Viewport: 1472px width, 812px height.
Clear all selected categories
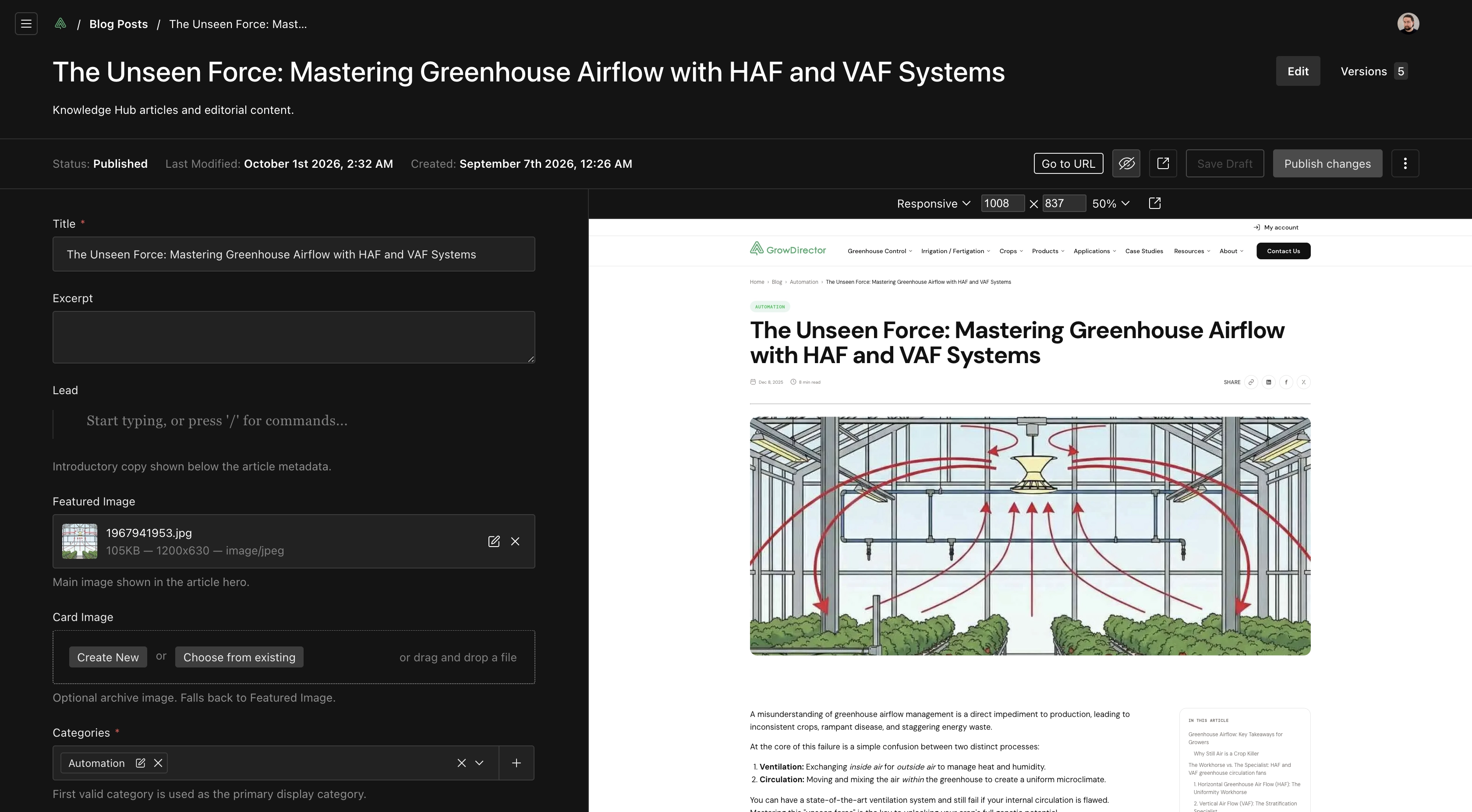pyautogui.click(x=462, y=763)
